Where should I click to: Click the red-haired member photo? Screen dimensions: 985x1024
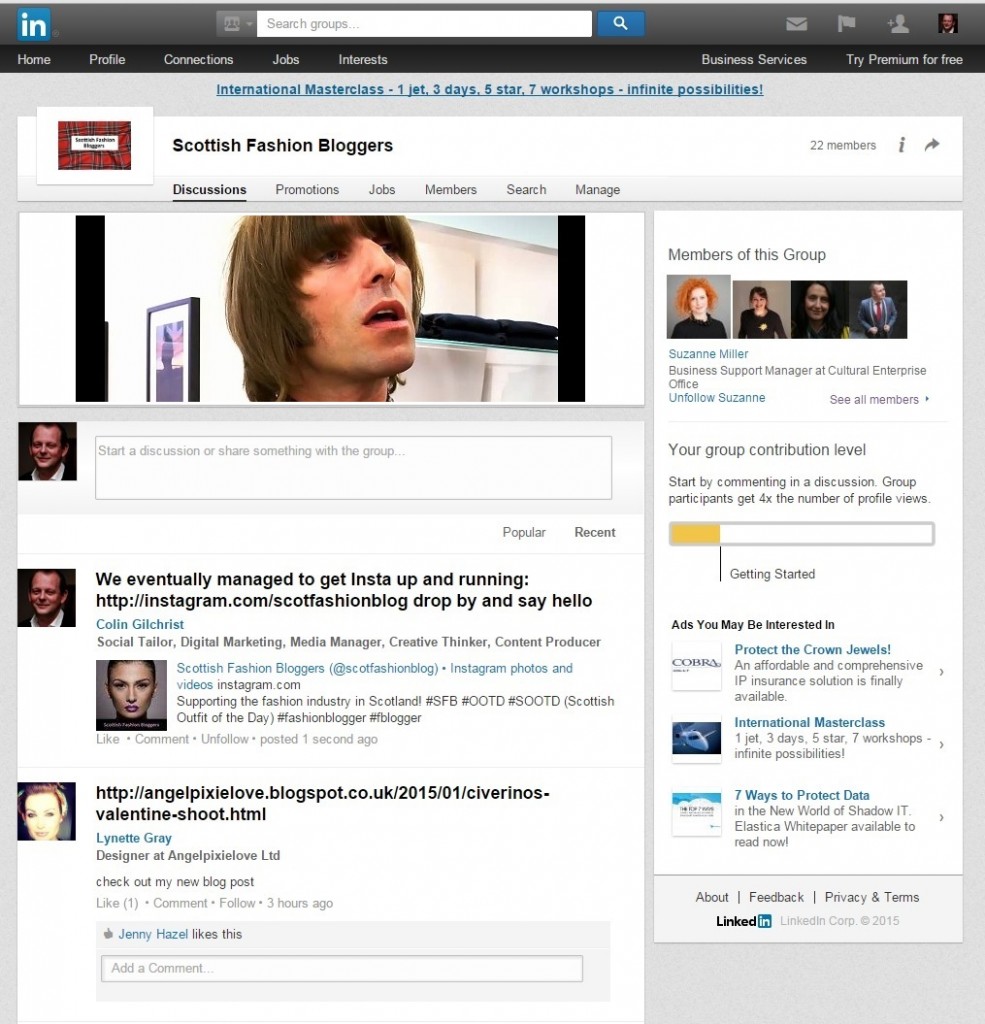pos(698,307)
